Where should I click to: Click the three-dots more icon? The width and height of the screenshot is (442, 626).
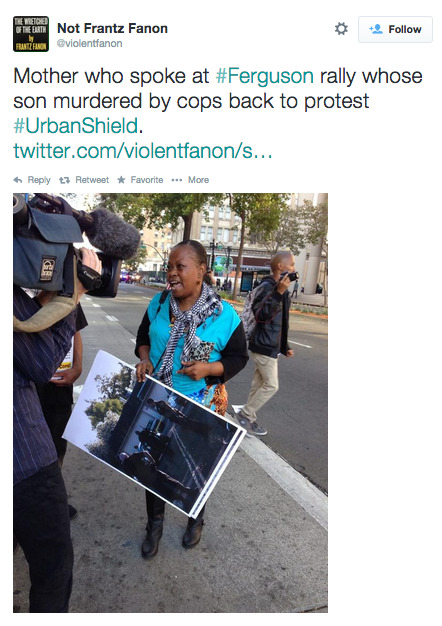pos(176,180)
